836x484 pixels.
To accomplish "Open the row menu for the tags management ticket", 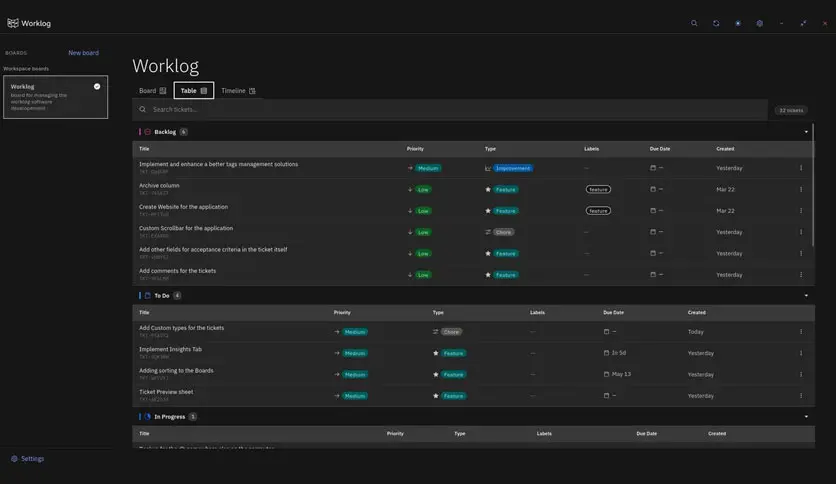I will [x=801, y=168].
